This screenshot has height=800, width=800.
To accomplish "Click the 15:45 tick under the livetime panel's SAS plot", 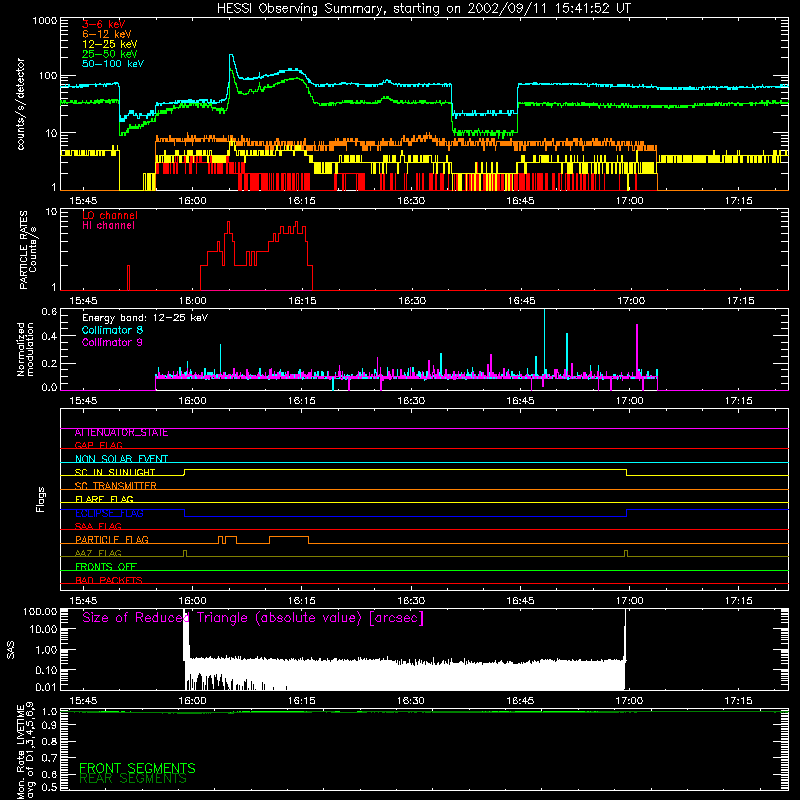I will coord(83,701).
